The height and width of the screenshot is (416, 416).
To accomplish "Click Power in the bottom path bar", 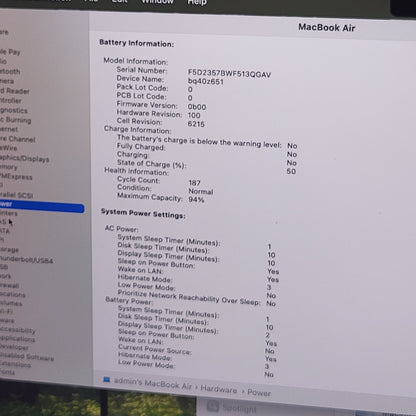I will 259,393.
